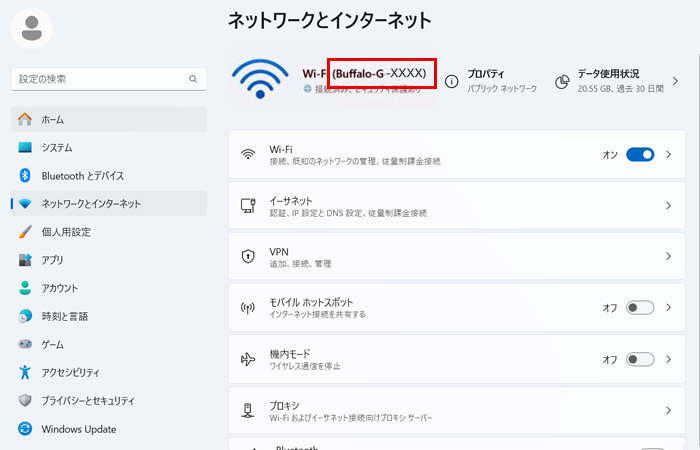Enable the 機内モード toggle
Image resolution: width=700 pixels, height=450 pixels.
640,359
